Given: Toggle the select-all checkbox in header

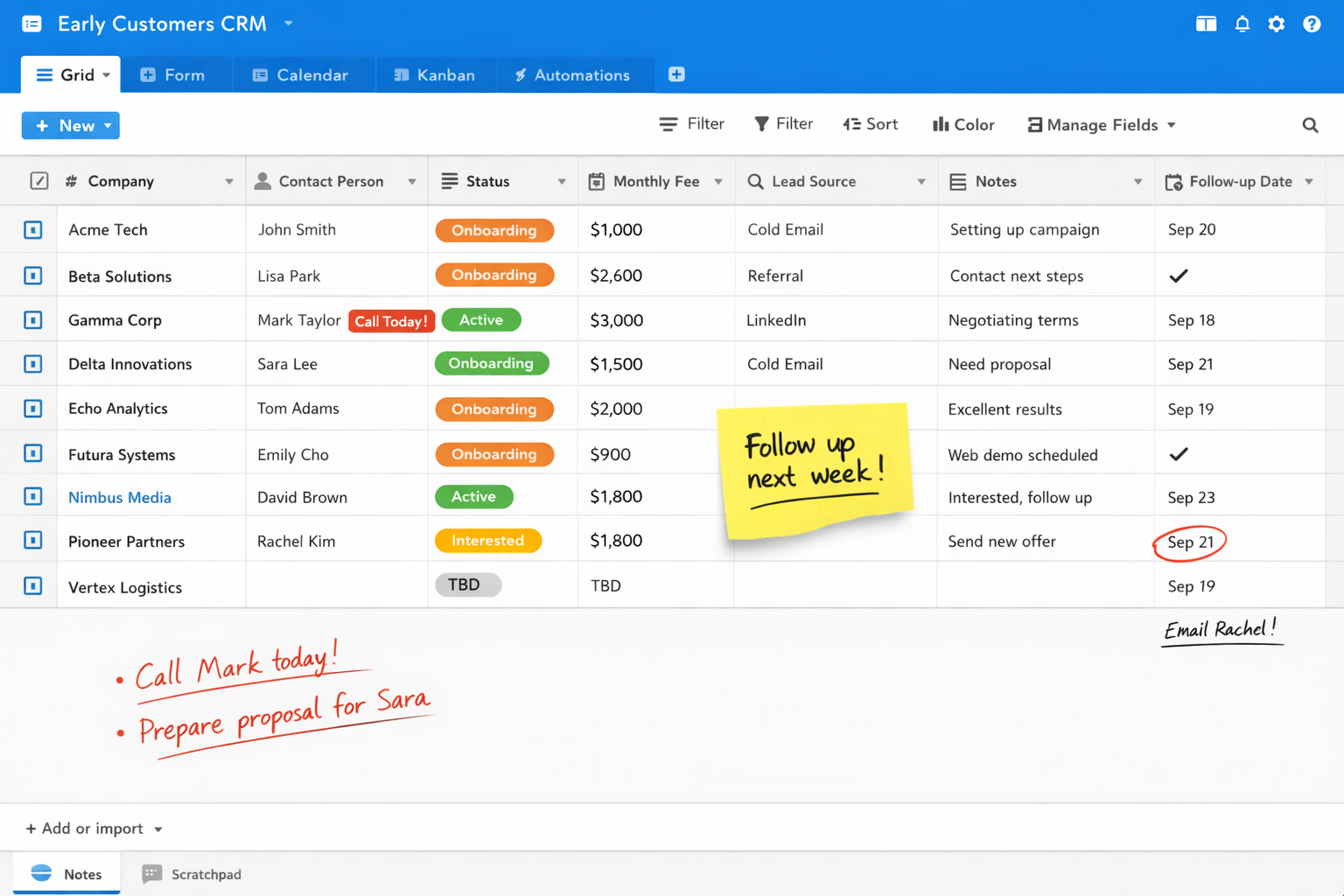Looking at the screenshot, I should coord(39,181).
